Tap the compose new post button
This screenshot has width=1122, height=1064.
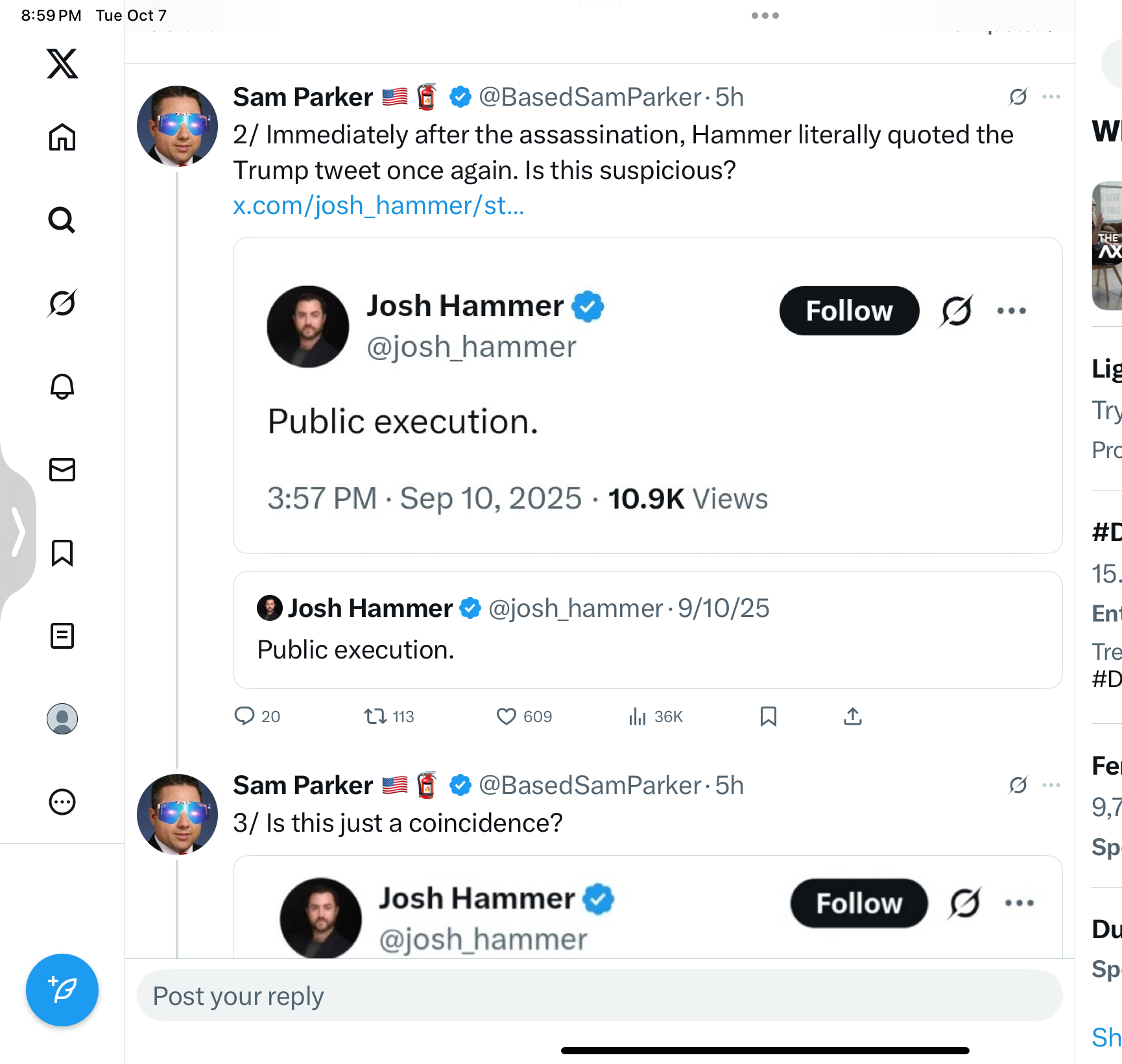point(62,990)
